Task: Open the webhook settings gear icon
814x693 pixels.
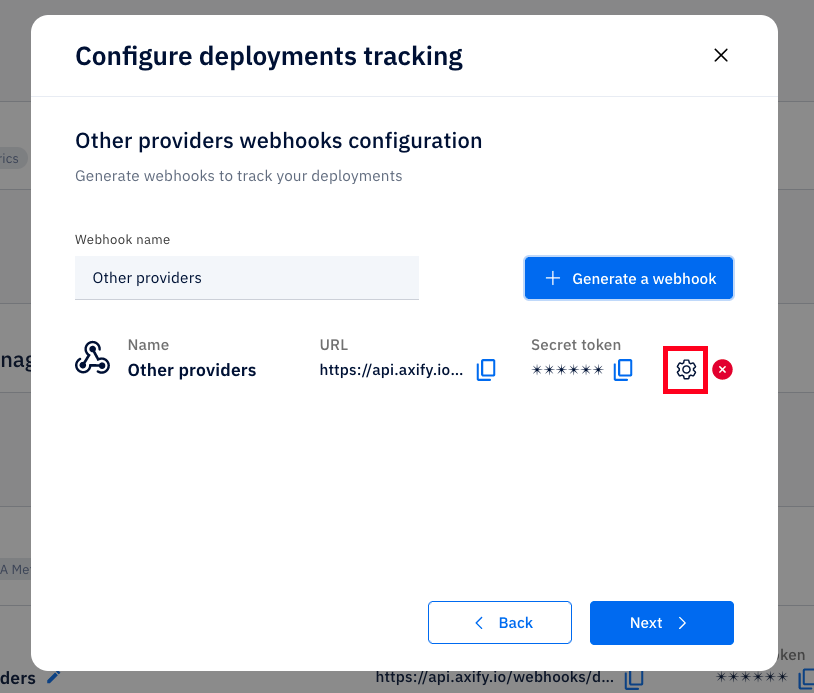Action: pyautogui.click(x=686, y=370)
